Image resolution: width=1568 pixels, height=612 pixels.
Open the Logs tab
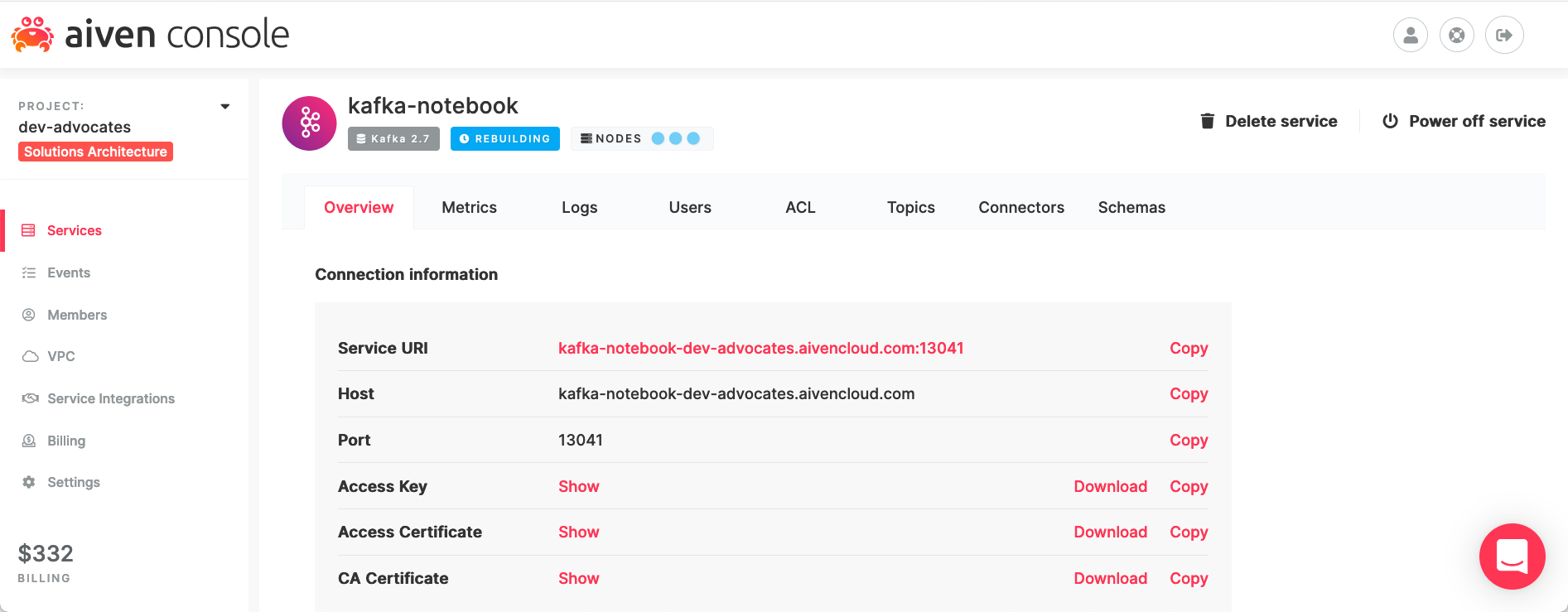[580, 207]
